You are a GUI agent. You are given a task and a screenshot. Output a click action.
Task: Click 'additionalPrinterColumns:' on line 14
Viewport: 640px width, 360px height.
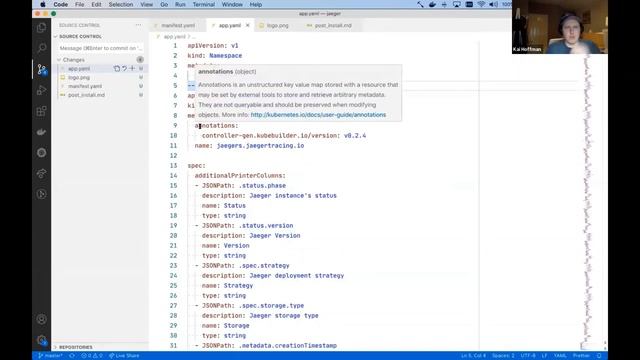(240, 176)
